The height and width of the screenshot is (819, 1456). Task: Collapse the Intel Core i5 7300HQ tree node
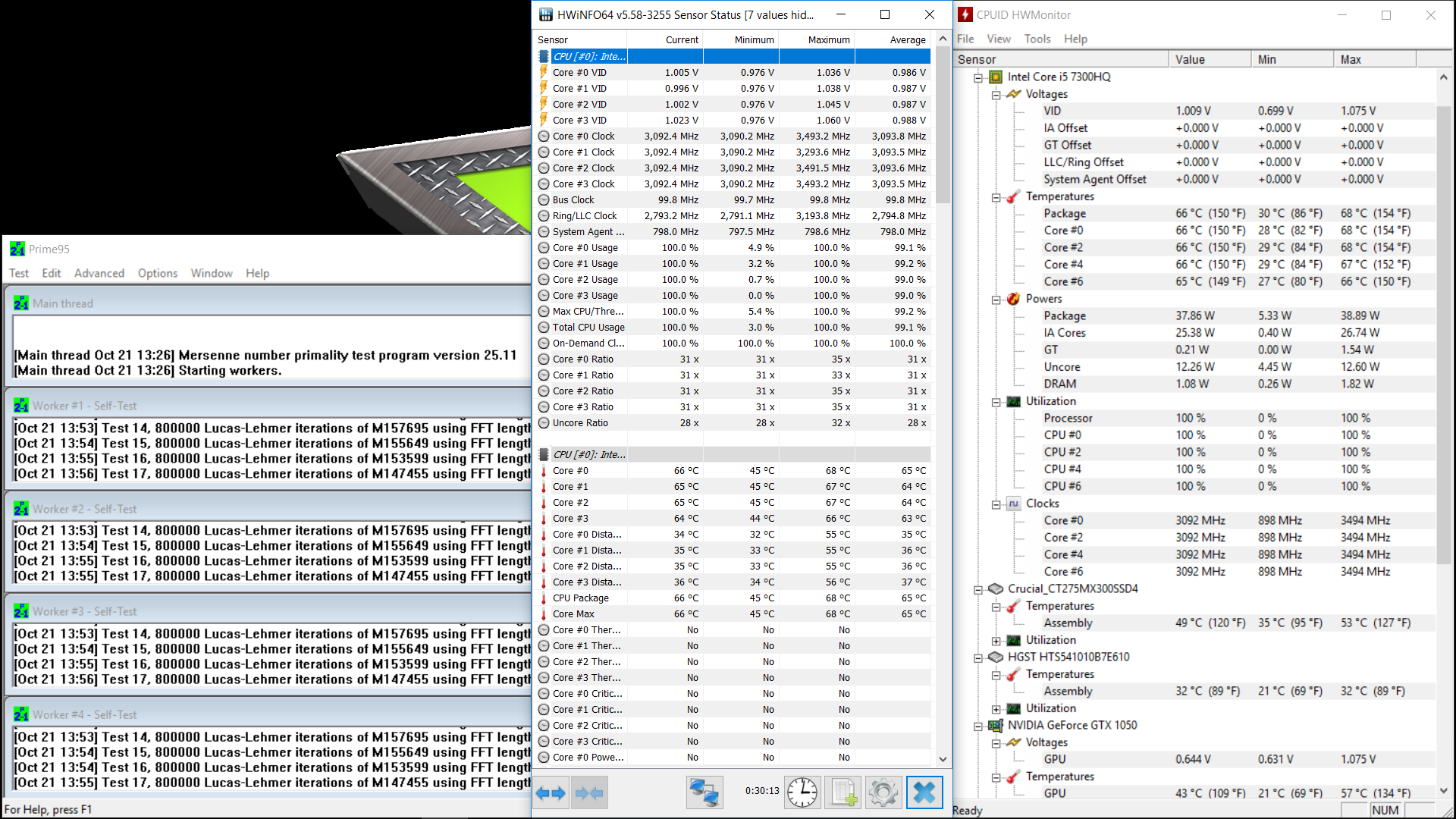[x=978, y=77]
